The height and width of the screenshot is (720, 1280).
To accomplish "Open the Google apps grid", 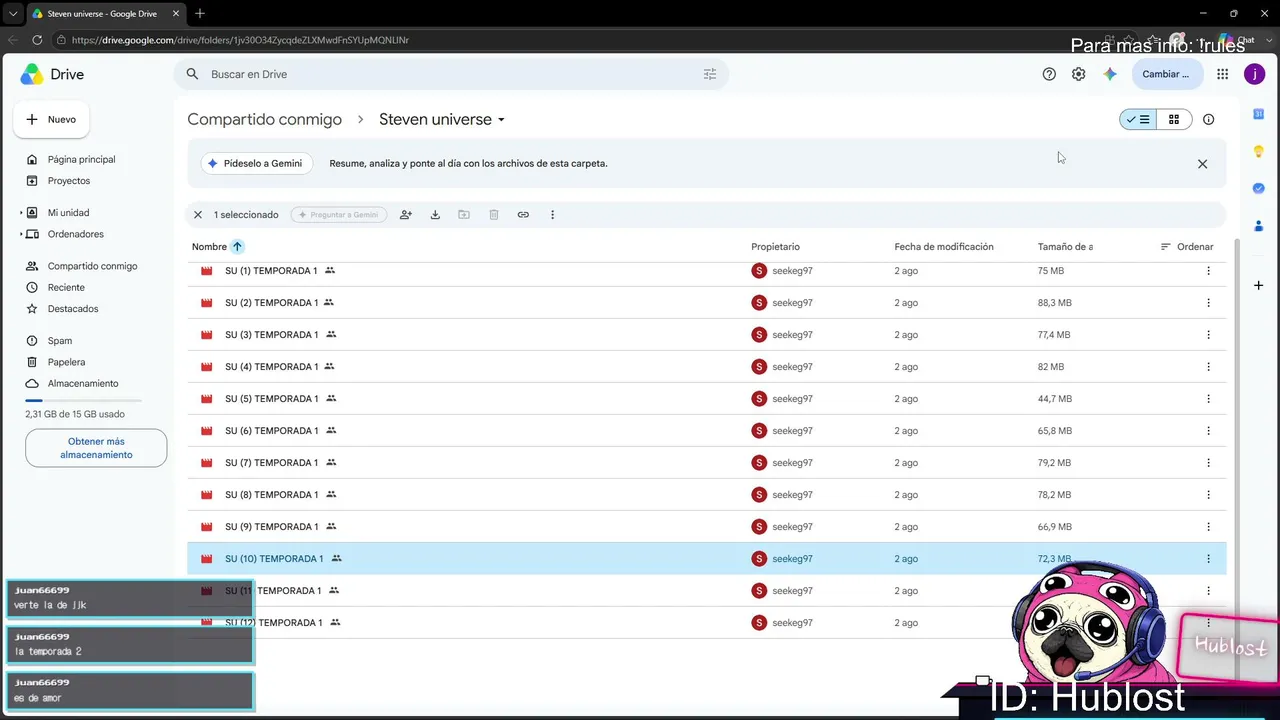I will [1222, 74].
